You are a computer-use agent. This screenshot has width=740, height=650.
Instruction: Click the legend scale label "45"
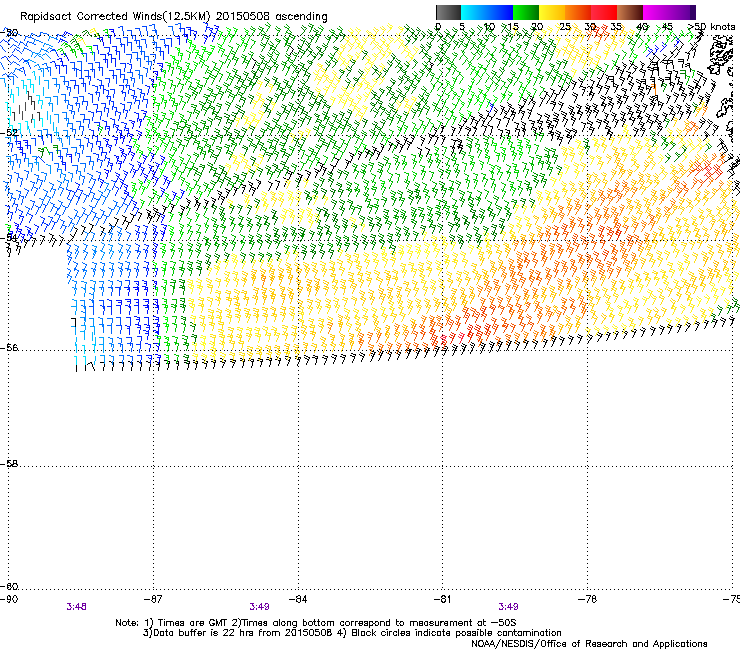(x=667, y=26)
